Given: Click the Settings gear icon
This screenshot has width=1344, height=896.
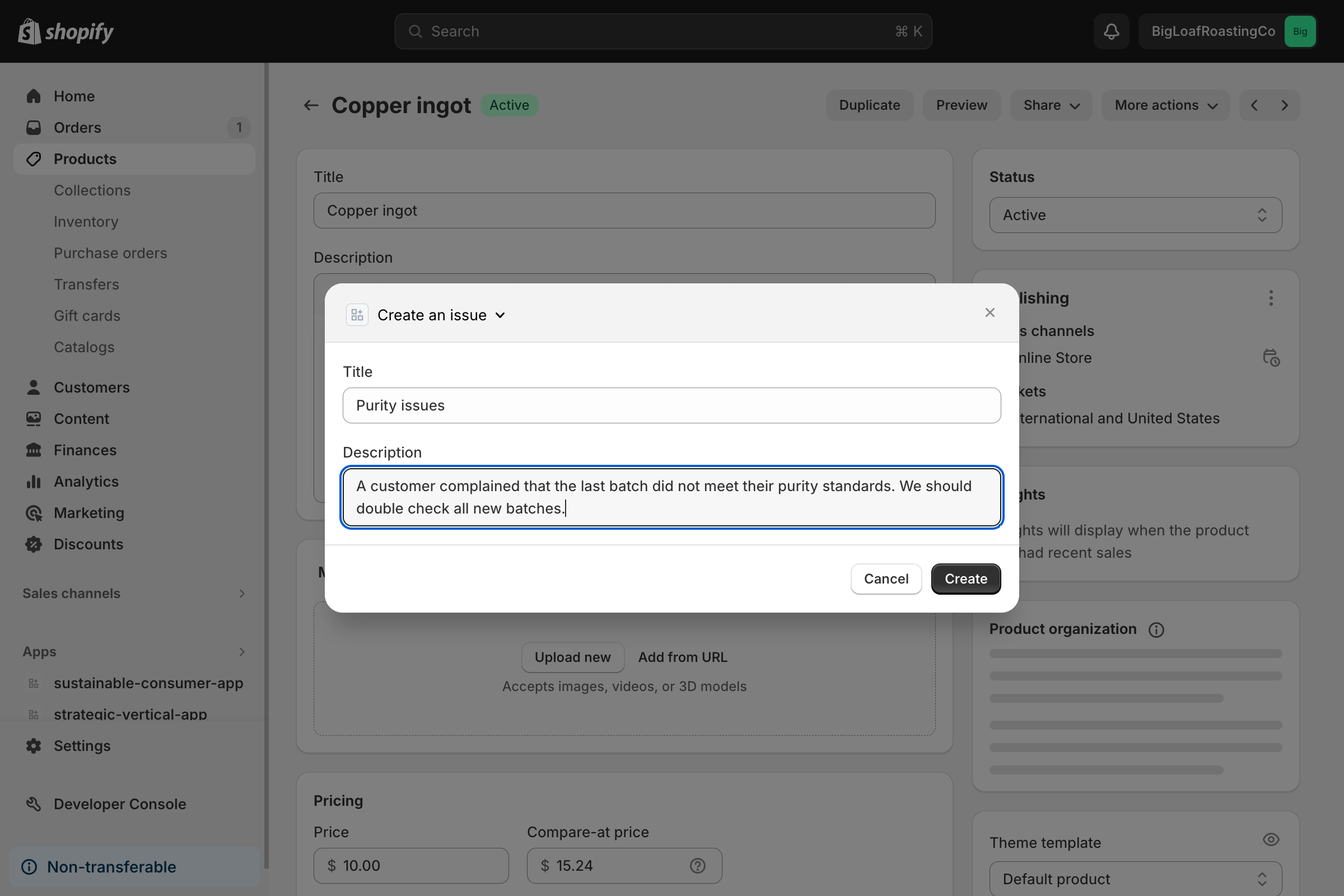Looking at the screenshot, I should (x=34, y=746).
